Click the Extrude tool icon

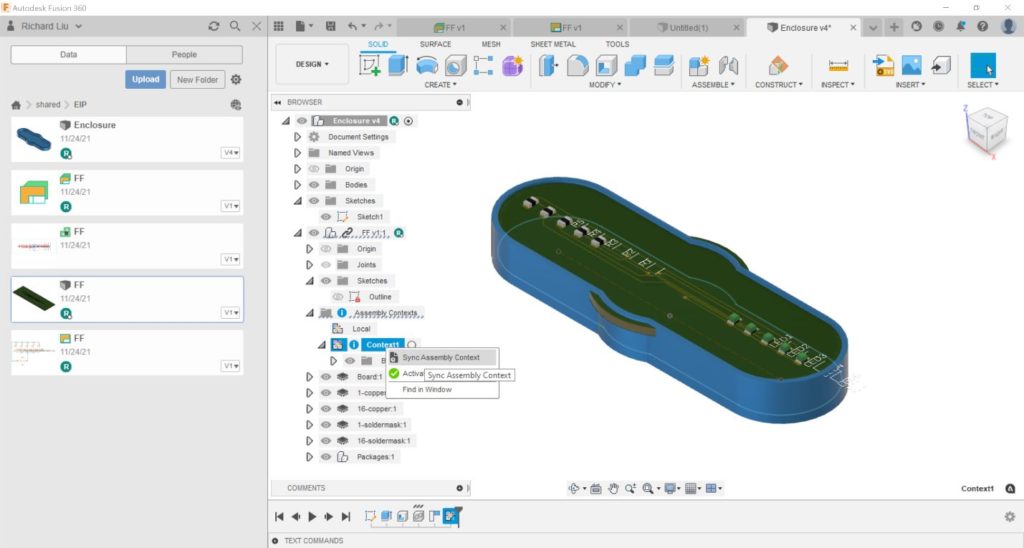click(398, 65)
